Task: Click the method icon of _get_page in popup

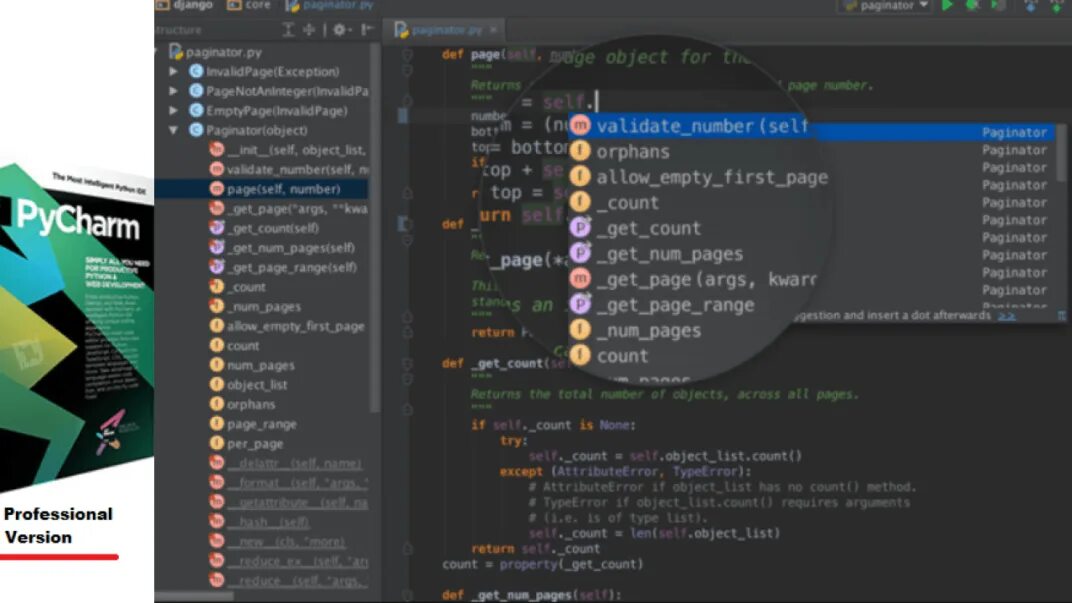Action: pos(580,279)
